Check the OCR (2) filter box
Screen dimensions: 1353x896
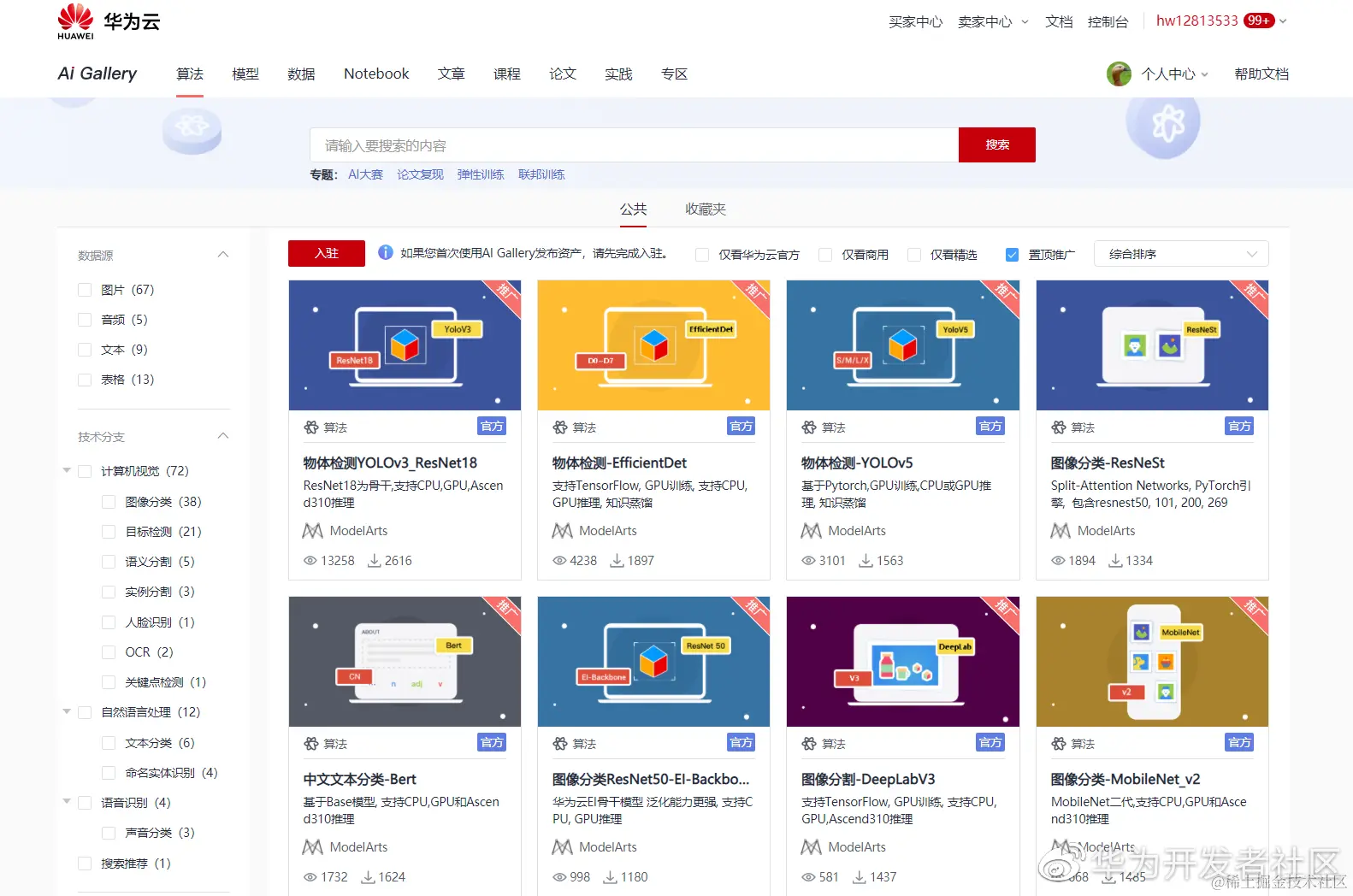tap(109, 652)
